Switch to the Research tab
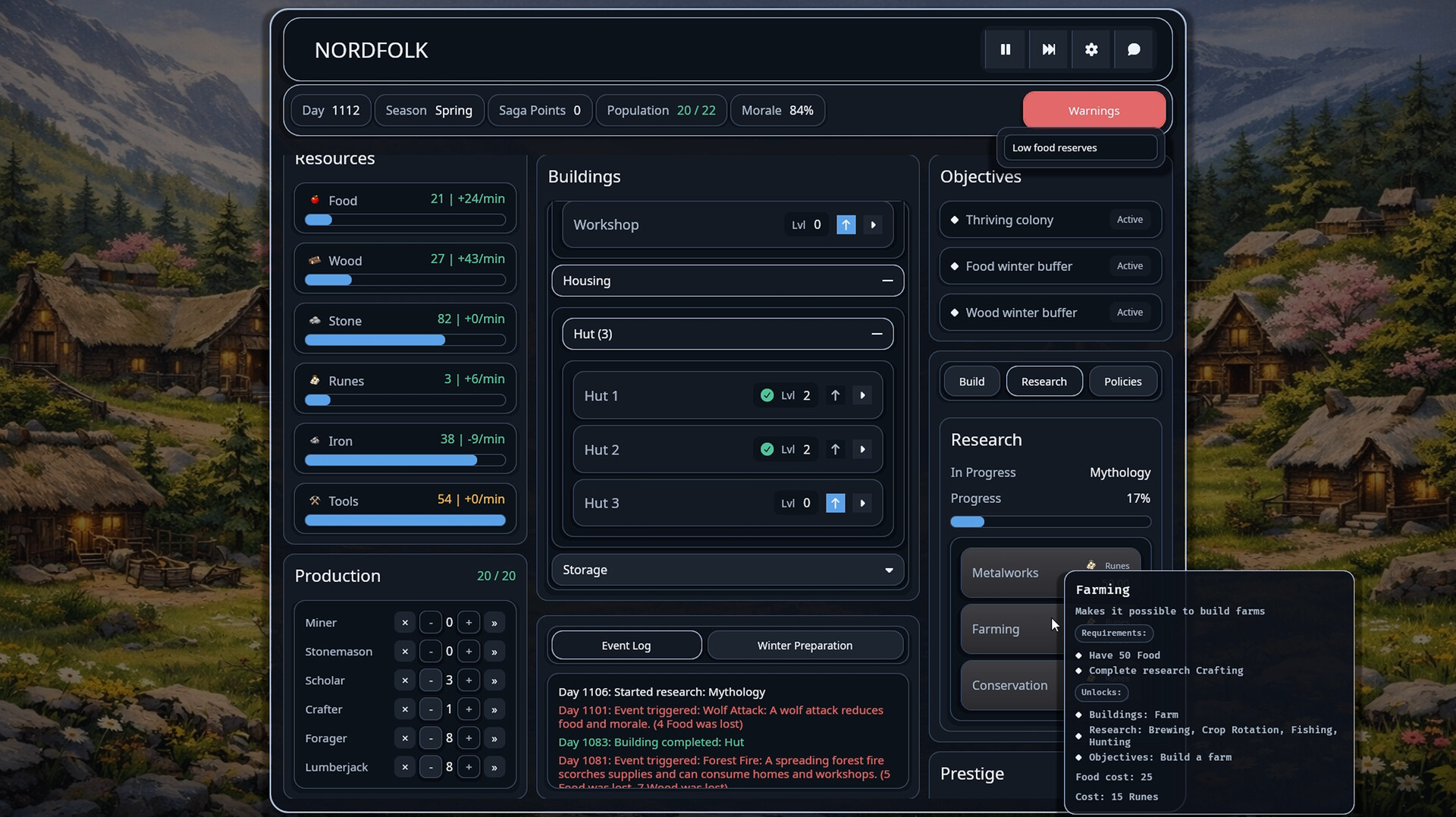The width and height of the screenshot is (1456, 817). click(x=1044, y=382)
